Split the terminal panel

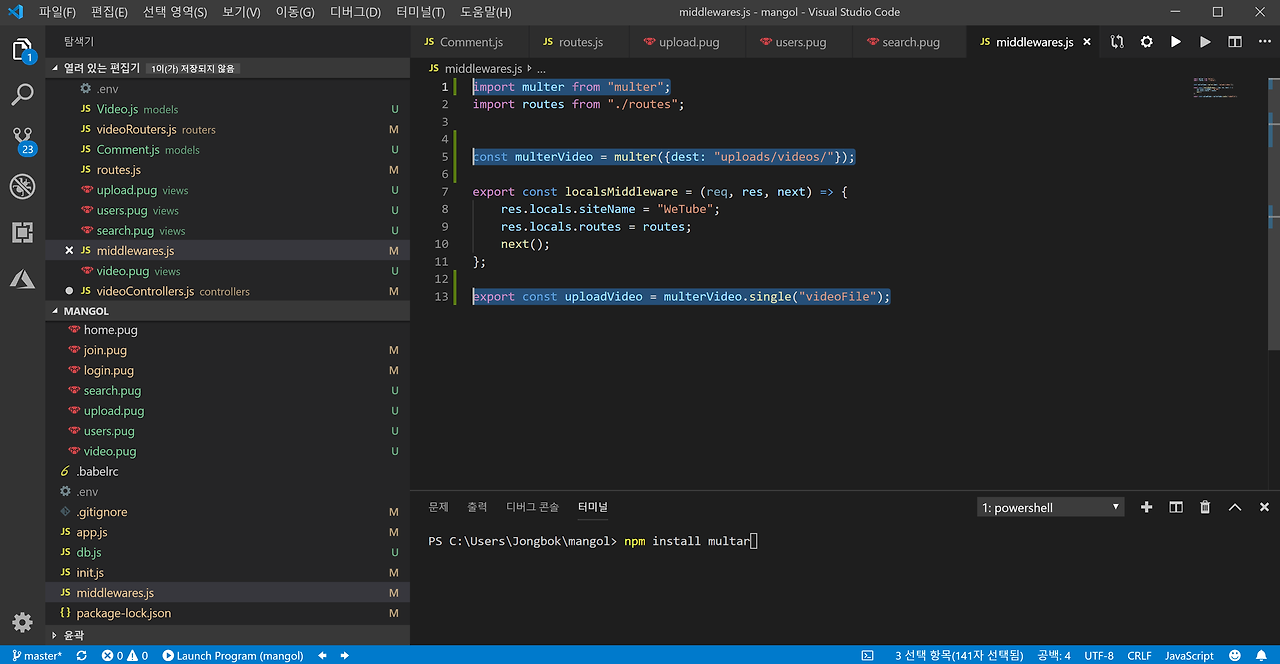1176,507
